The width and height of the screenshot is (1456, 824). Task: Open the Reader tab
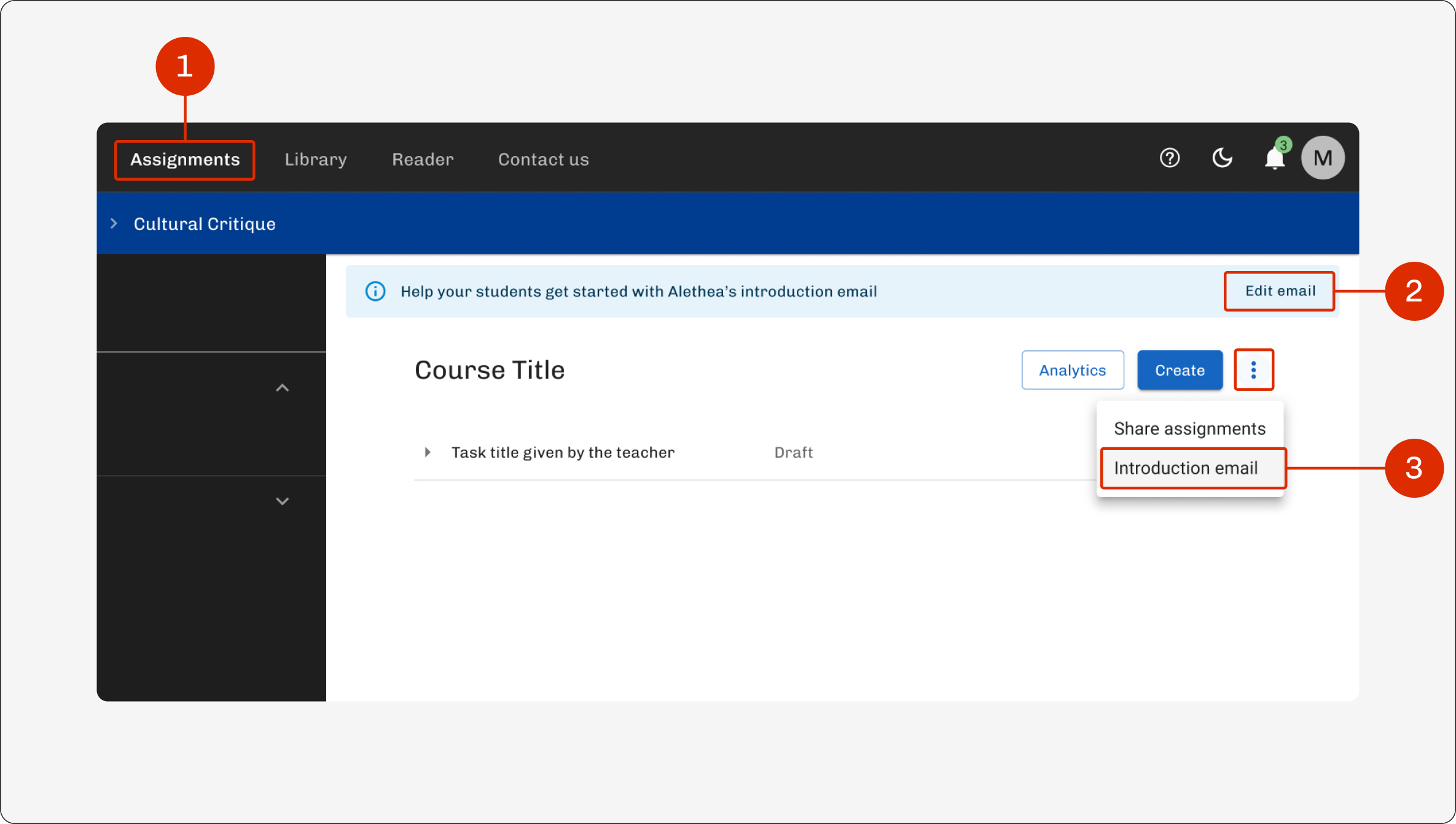point(423,160)
